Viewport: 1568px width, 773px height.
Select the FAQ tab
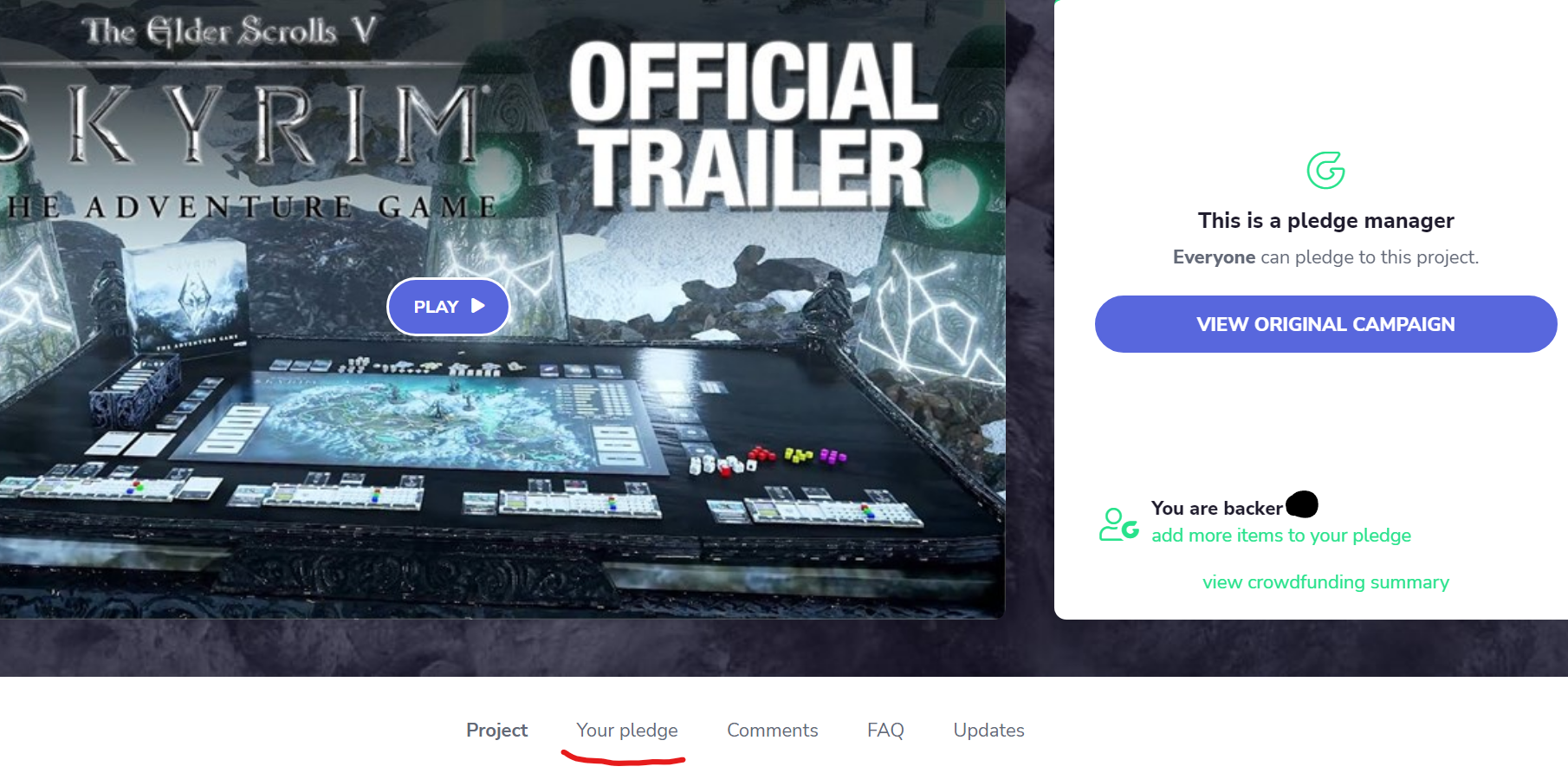pyautogui.click(x=885, y=731)
